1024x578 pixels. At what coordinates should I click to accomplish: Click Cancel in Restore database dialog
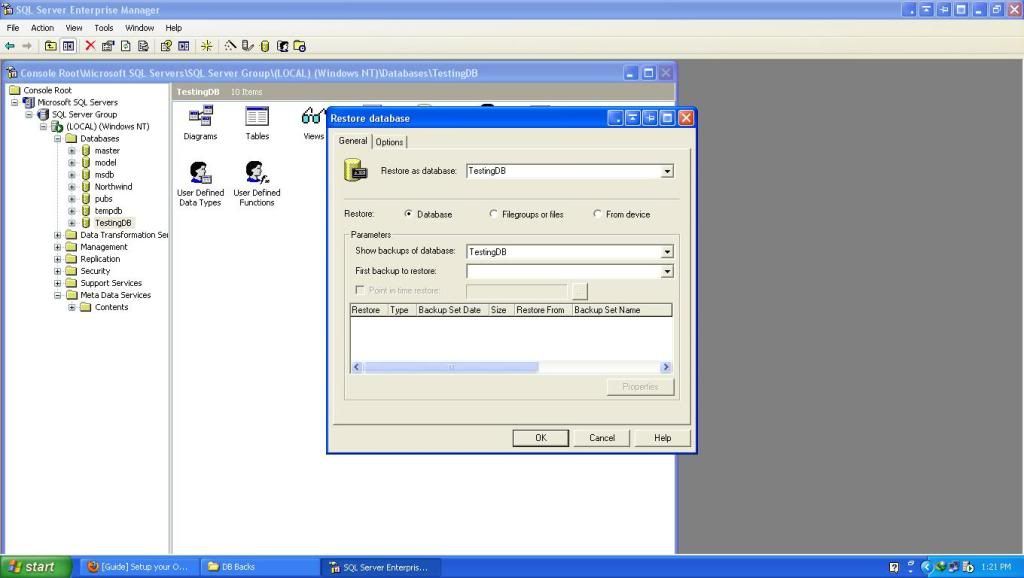tap(602, 438)
